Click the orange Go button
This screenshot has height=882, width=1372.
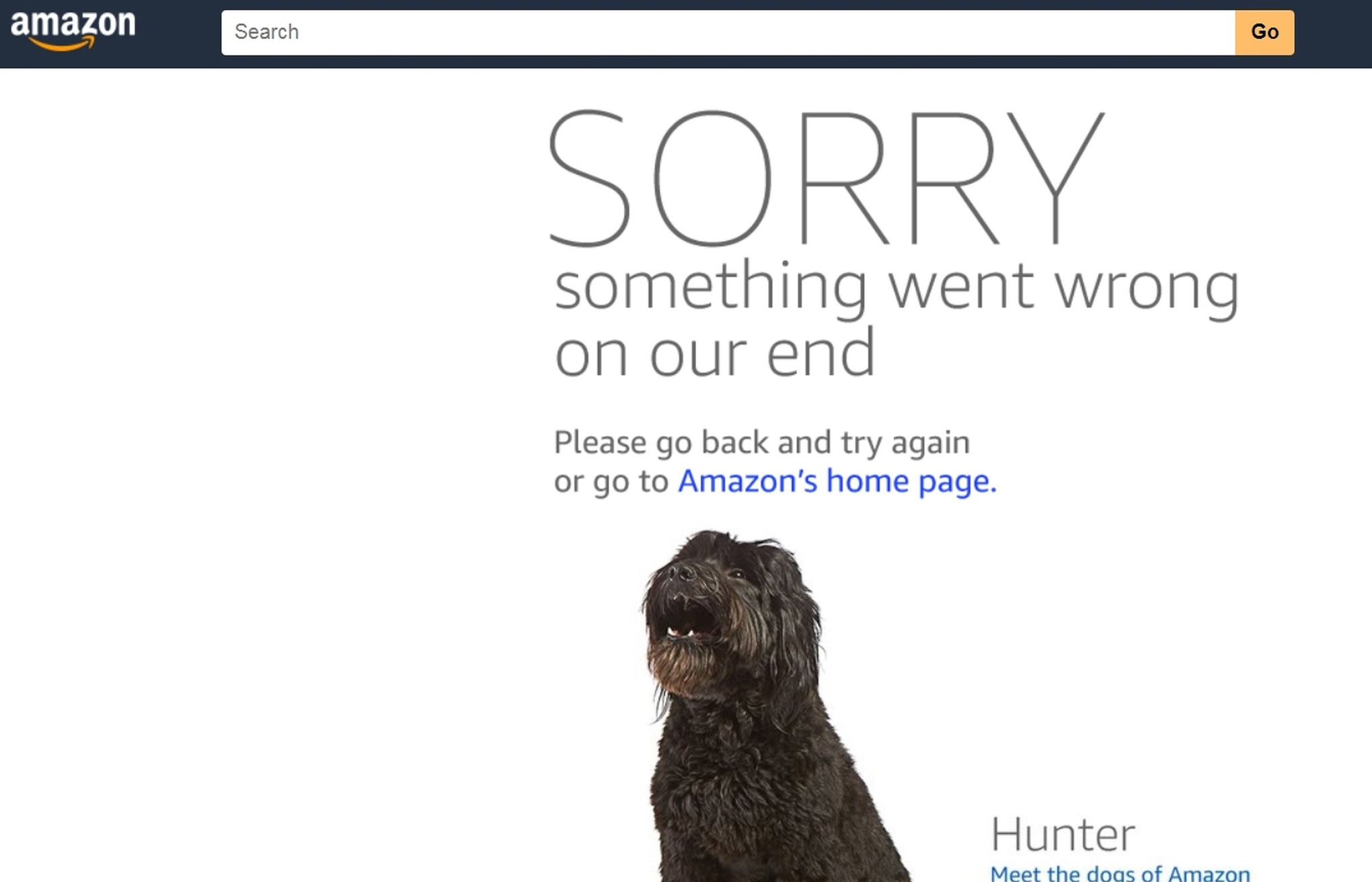(1264, 32)
